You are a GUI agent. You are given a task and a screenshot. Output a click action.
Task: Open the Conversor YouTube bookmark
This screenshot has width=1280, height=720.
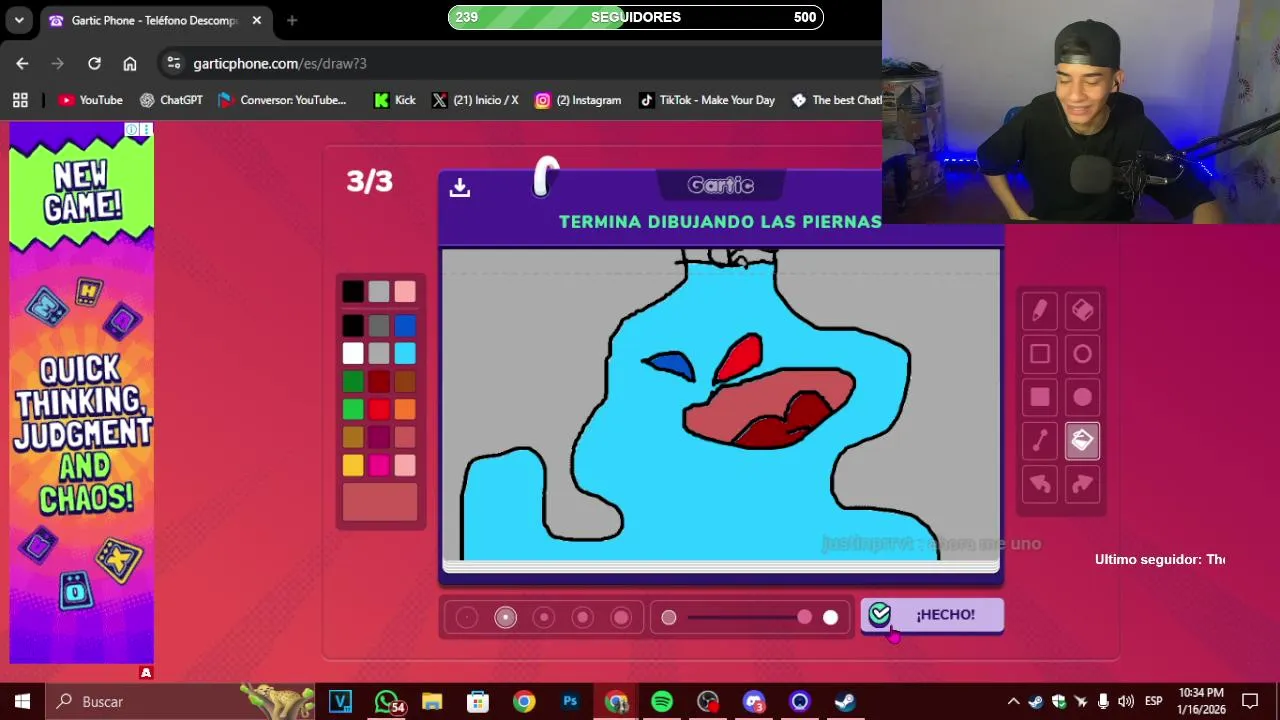(282, 100)
